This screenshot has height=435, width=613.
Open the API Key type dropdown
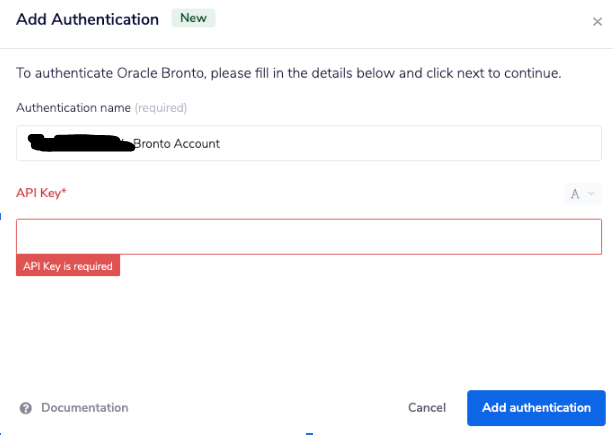point(583,193)
